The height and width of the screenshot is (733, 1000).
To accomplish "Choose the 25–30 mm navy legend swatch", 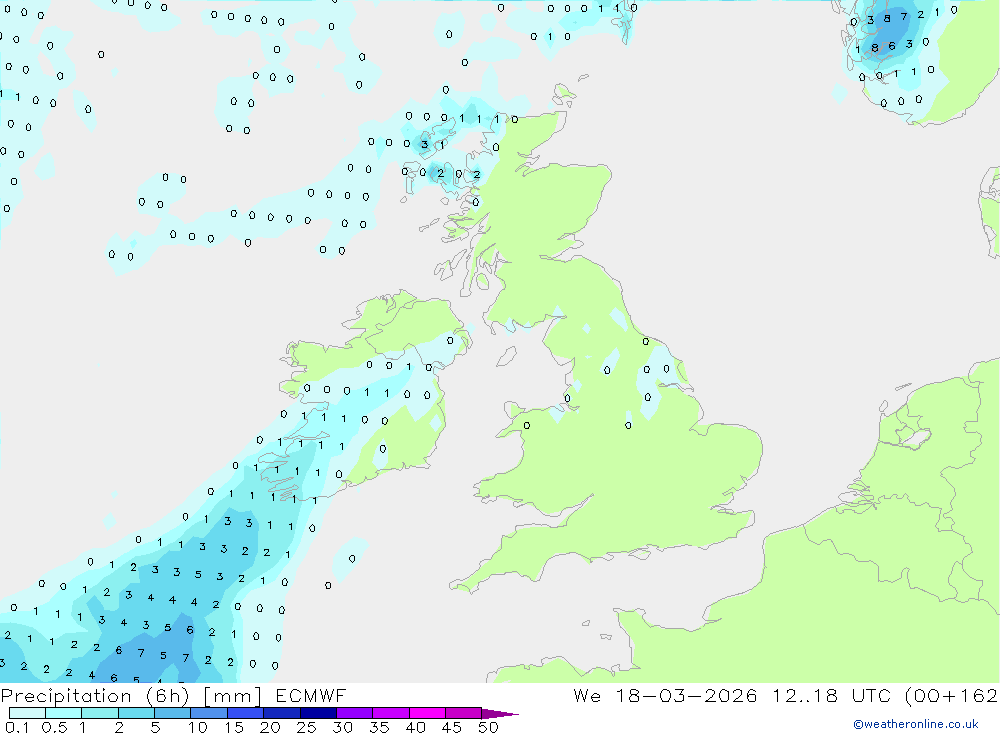I will click(x=318, y=713).
